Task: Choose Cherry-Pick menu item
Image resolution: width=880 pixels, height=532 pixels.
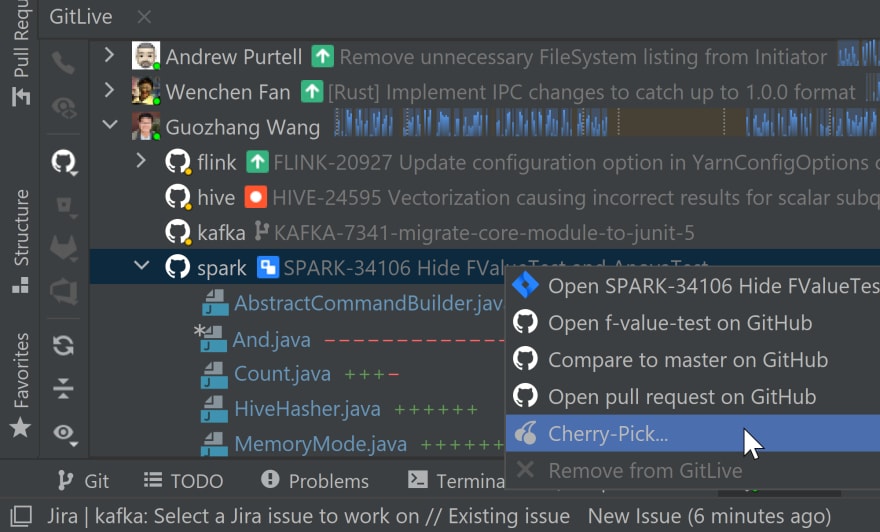Action: click(x=693, y=433)
